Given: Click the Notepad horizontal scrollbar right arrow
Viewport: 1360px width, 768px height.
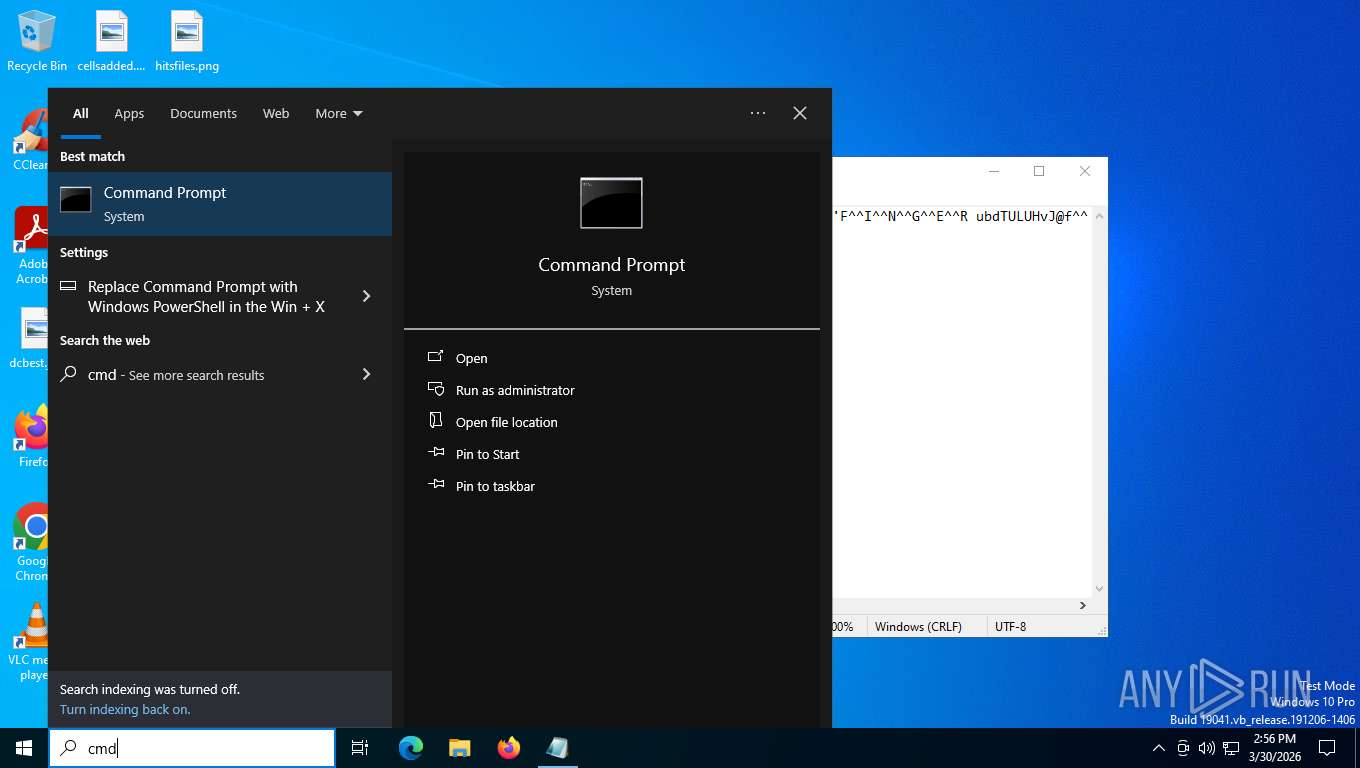Looking at the screenshot, I should click(x=1083, y=605).
